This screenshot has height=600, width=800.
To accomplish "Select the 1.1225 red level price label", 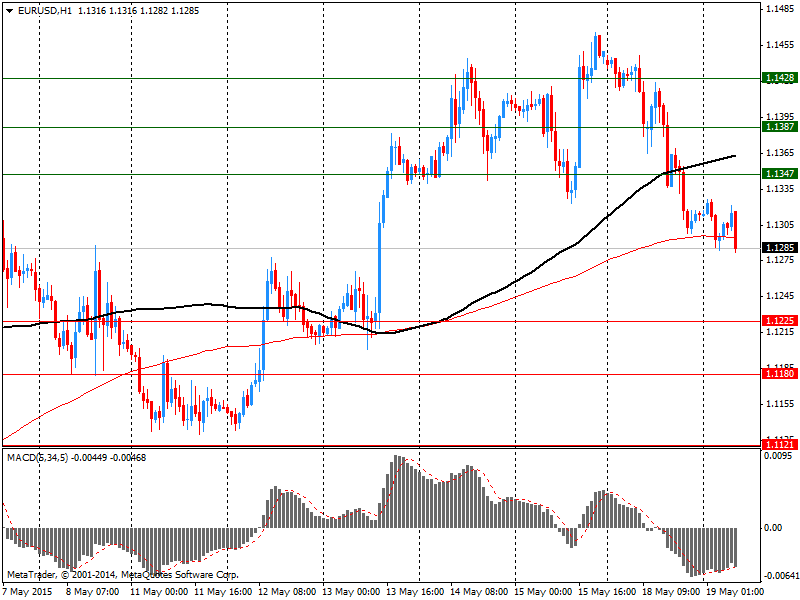I will [x=780, y=320].
